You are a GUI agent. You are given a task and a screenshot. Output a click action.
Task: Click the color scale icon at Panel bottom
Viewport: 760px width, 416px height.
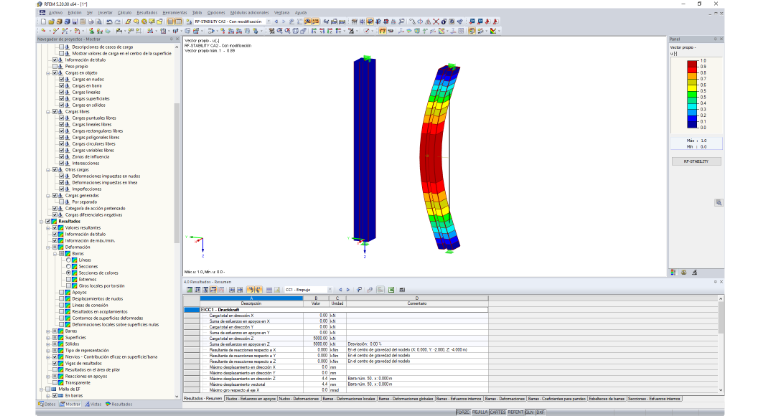pos(673,272)
